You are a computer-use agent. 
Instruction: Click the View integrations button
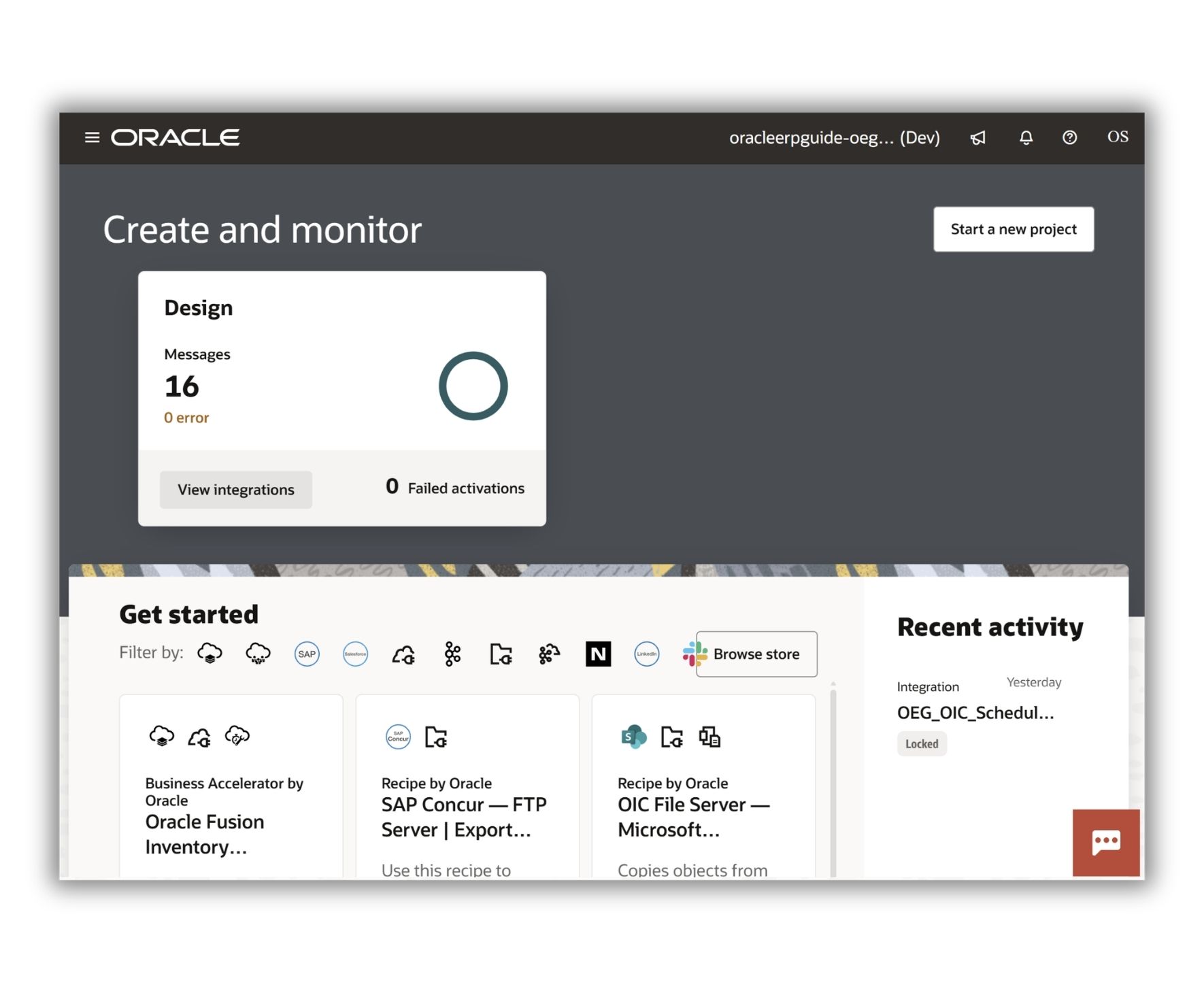tap(235, 490)
